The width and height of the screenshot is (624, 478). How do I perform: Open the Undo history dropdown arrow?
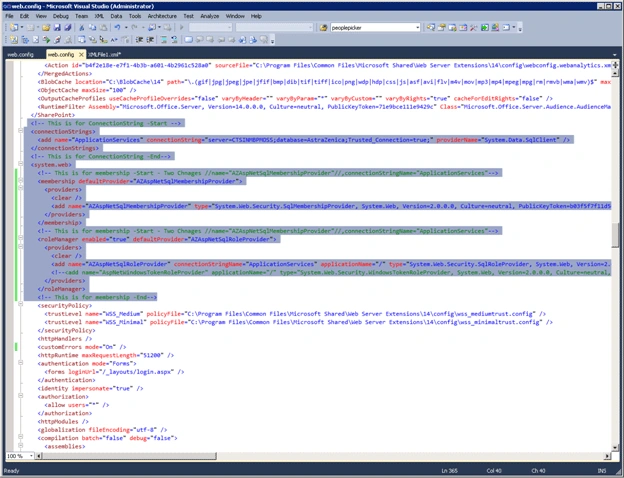[126, 28]
